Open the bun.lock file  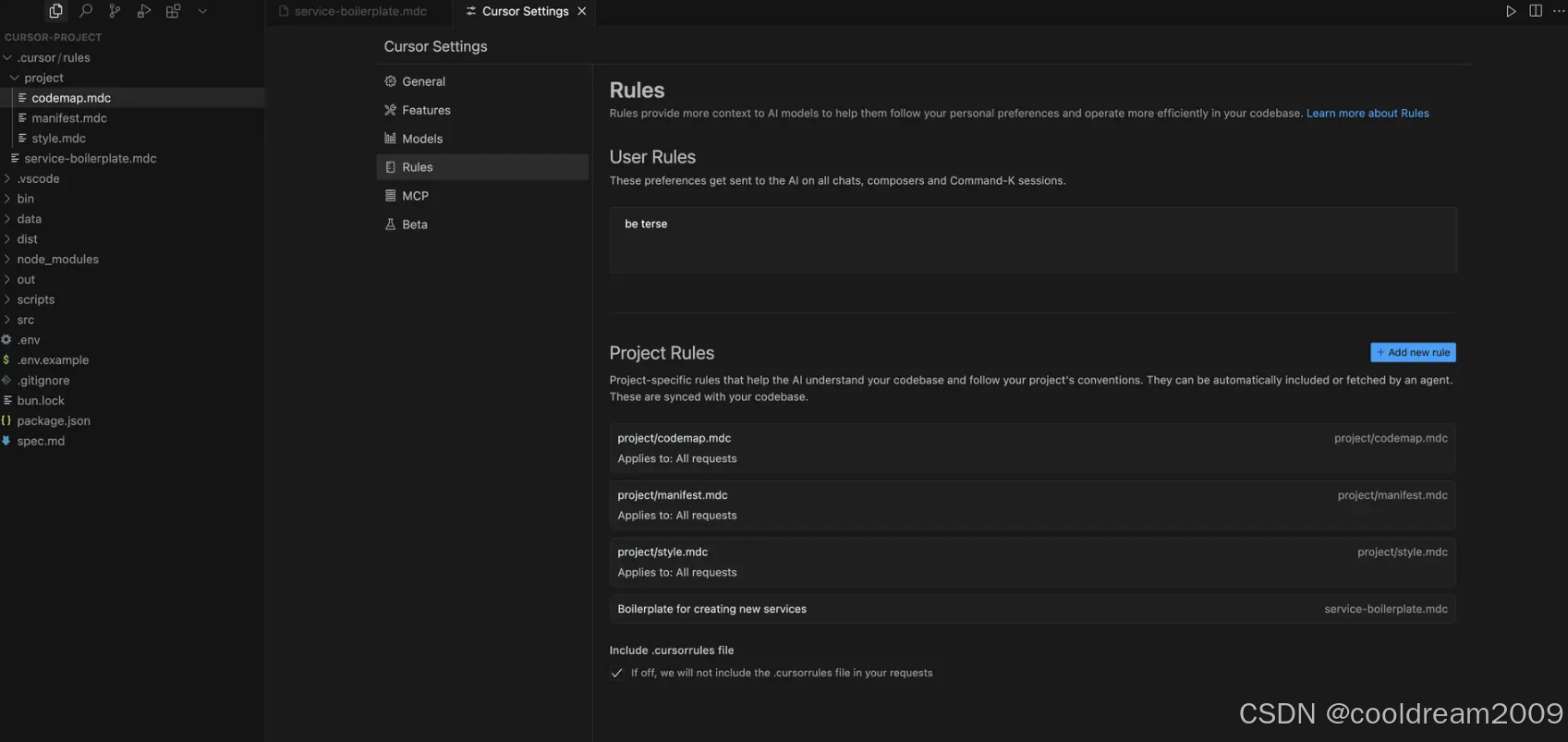[x=132, y=401]
